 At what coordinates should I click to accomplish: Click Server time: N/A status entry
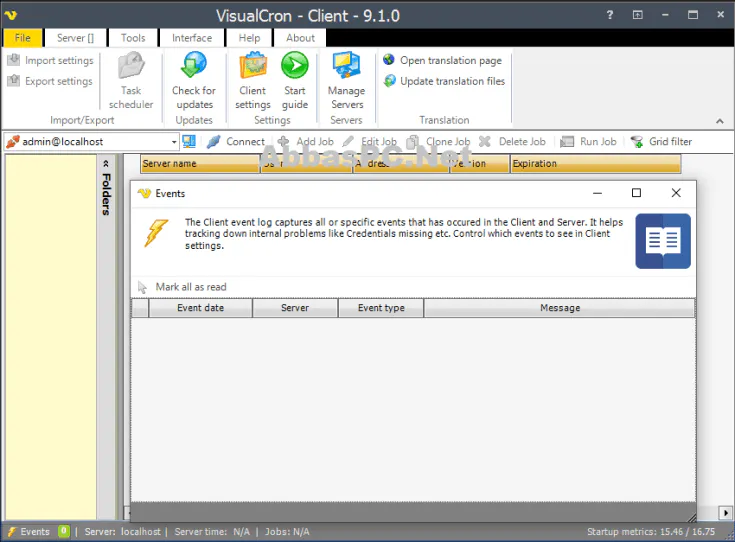coord(212,532)
